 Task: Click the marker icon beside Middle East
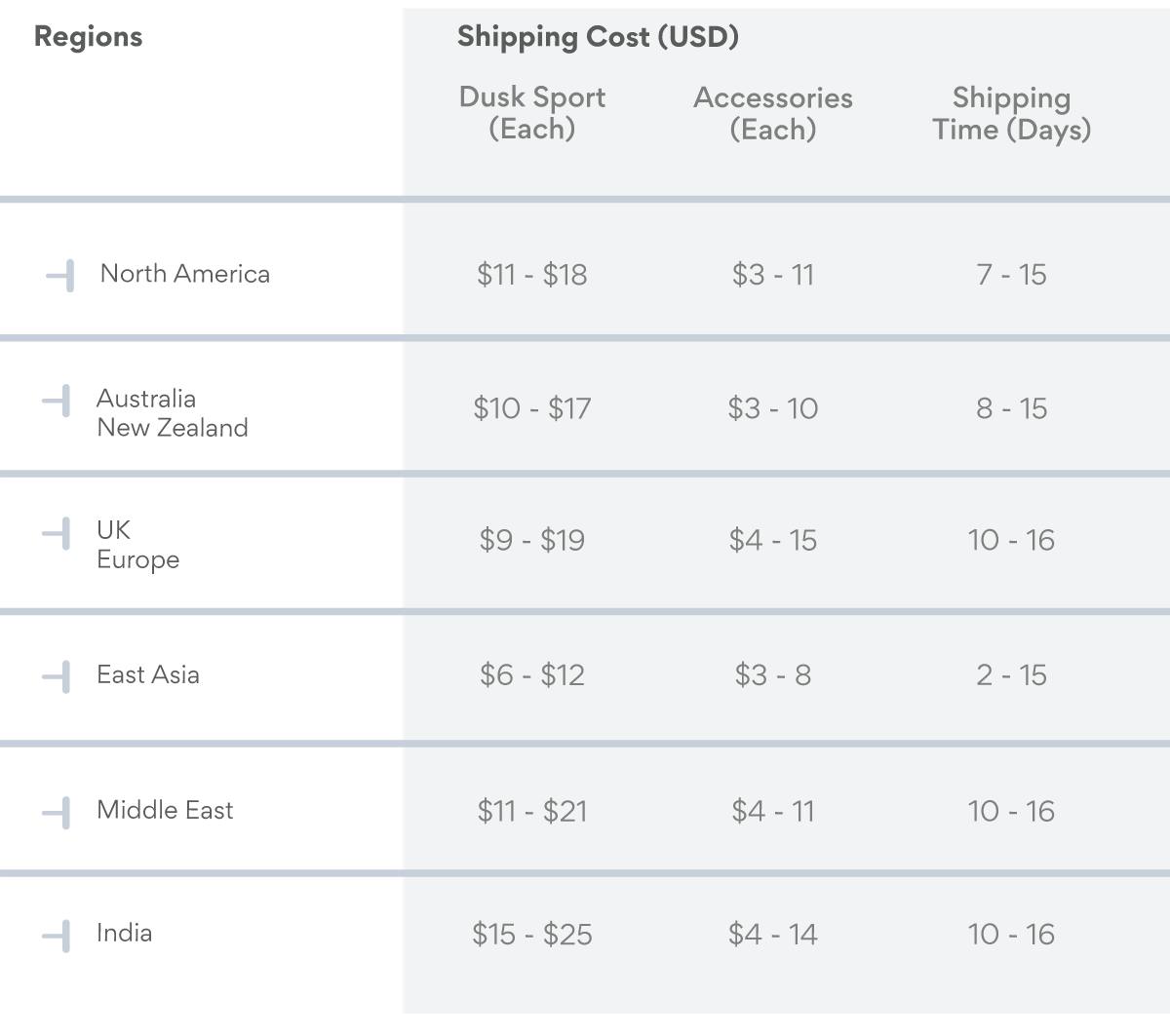(x=58, y=812)
